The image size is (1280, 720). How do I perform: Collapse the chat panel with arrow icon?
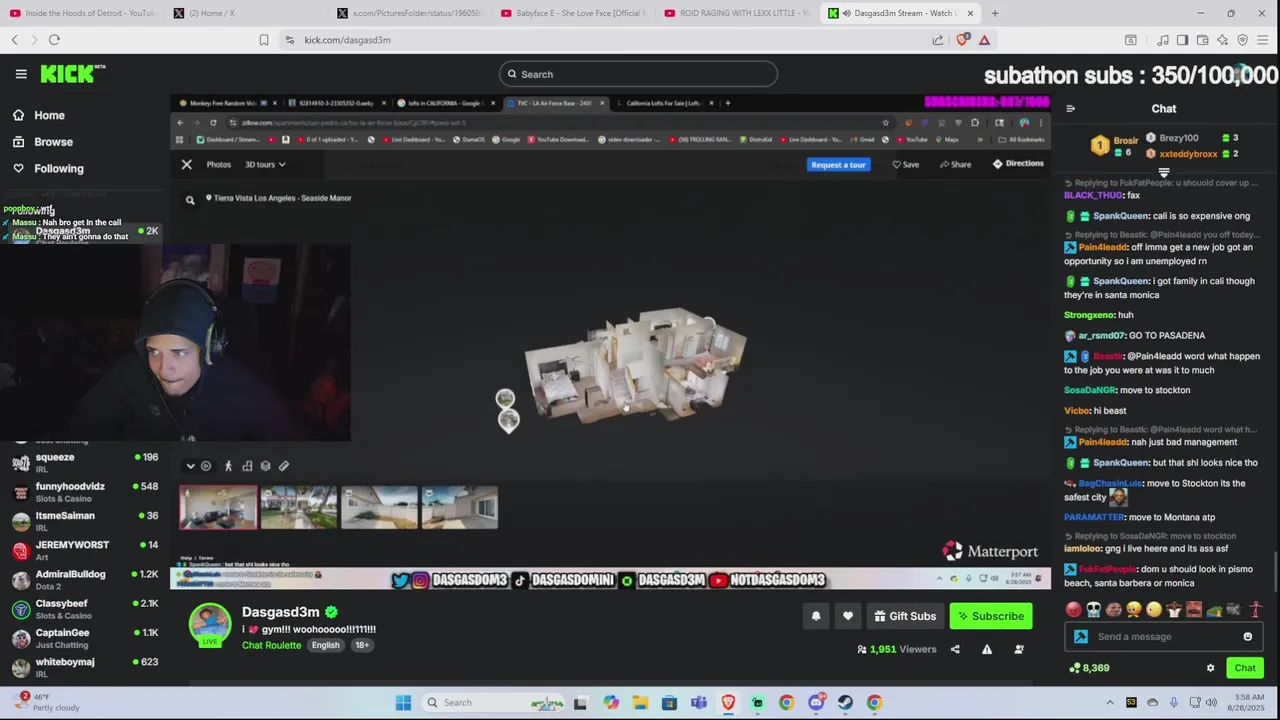(1071, 109)
